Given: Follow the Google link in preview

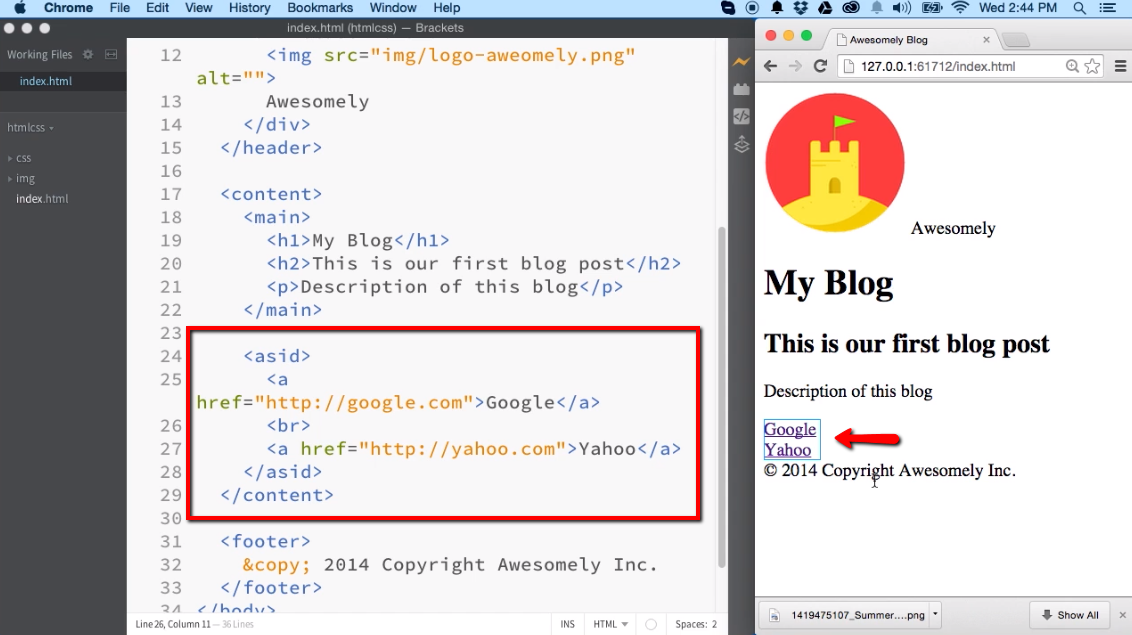Looking at the screenshot, I should tap(790, 429).
